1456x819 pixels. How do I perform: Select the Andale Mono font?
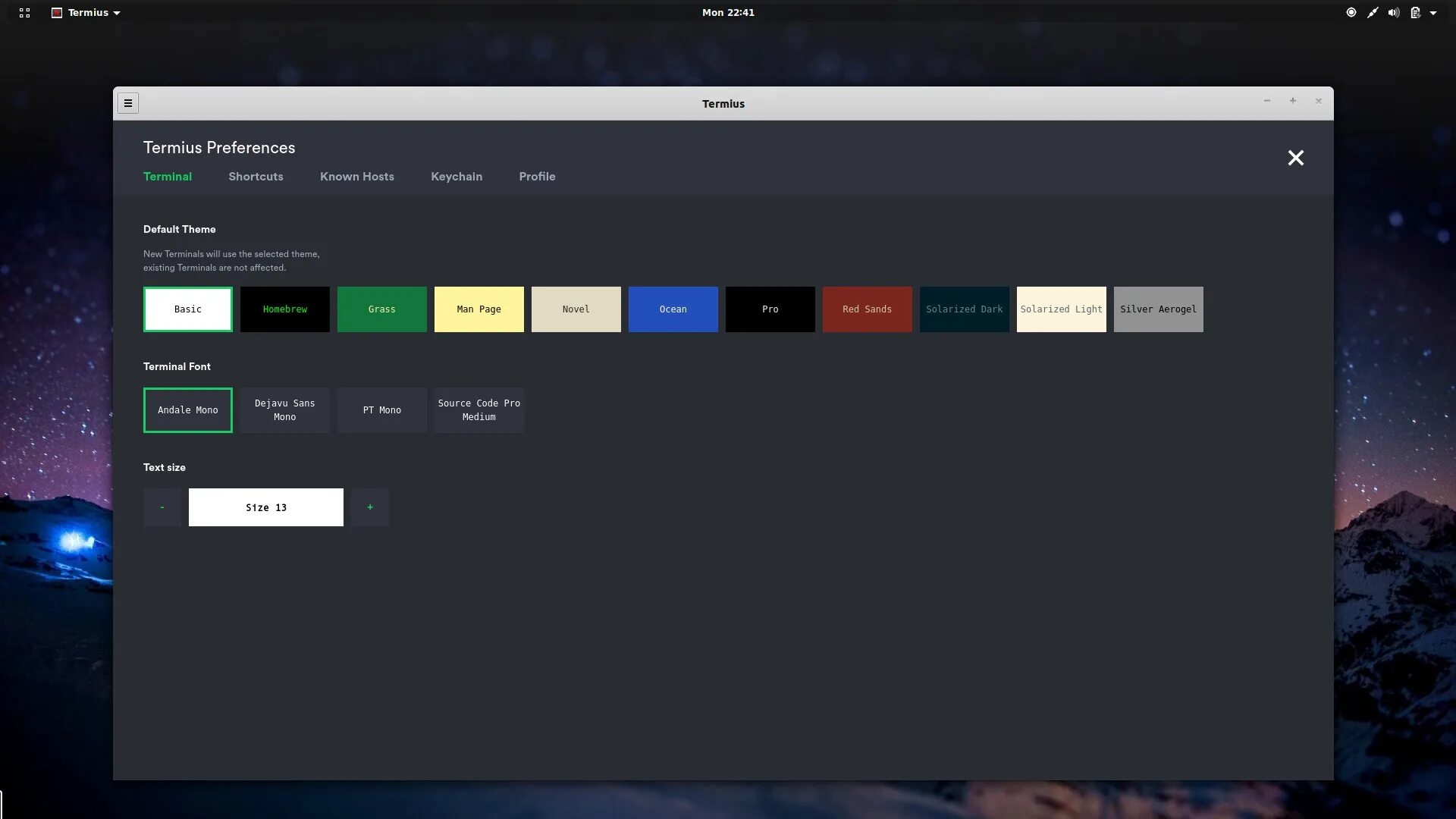pos(188,410)
